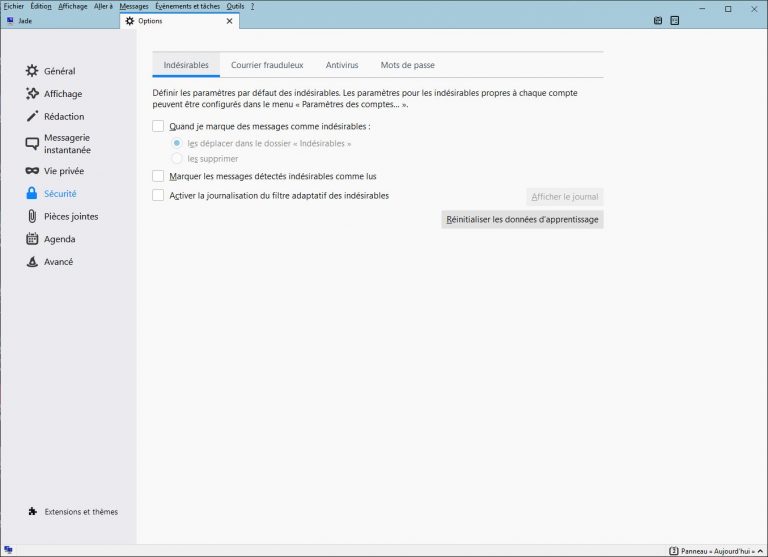Screen dimensions: 768x557
Task: Close the Options tab
Action: [229, 21]
